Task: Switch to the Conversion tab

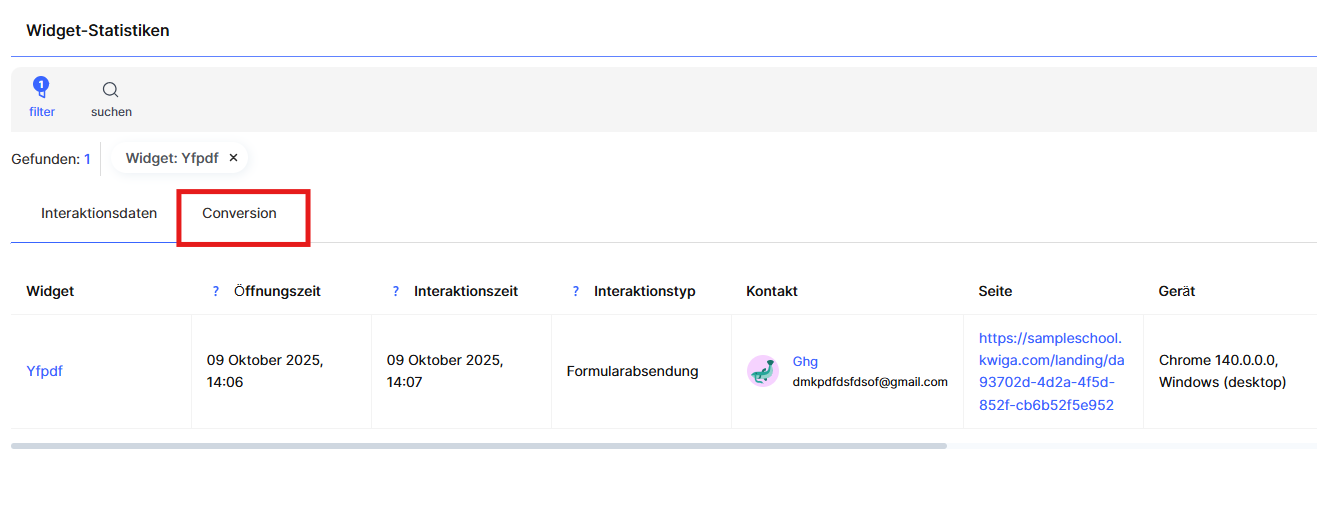Action: (x=239, y=213)
